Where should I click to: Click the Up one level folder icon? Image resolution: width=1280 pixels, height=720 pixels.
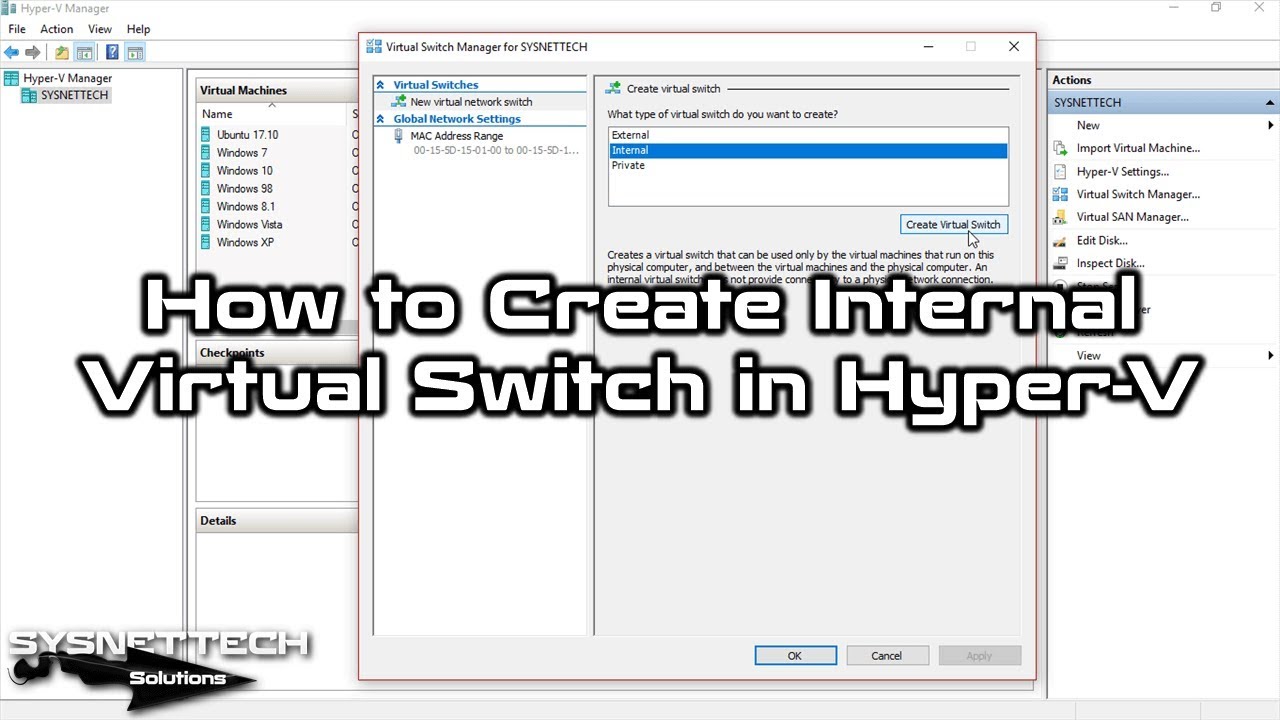(62, 52)
